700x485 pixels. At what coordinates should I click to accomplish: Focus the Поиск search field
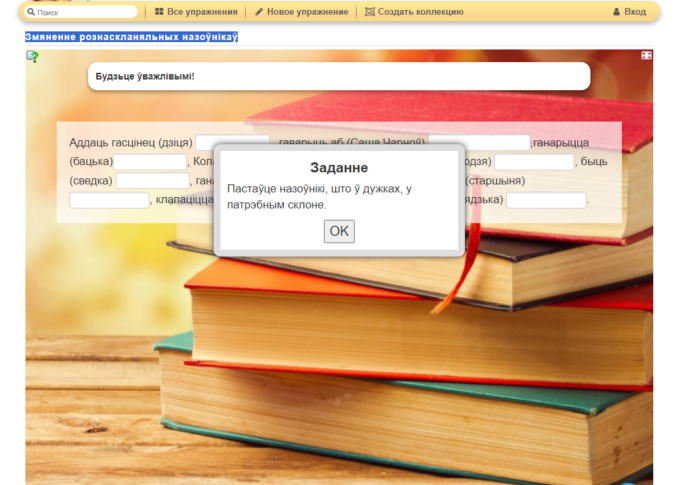(x=85, y=13)
